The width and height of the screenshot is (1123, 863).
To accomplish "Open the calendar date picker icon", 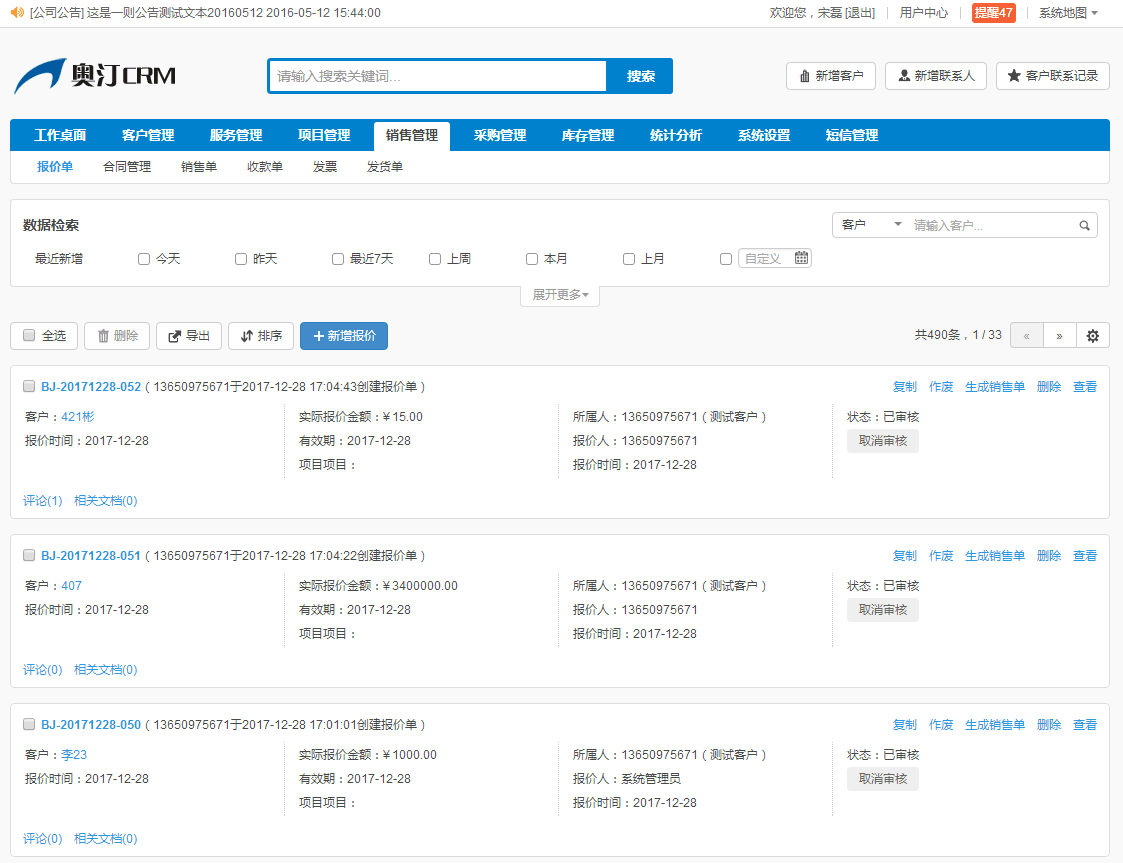I will [801, 258].
